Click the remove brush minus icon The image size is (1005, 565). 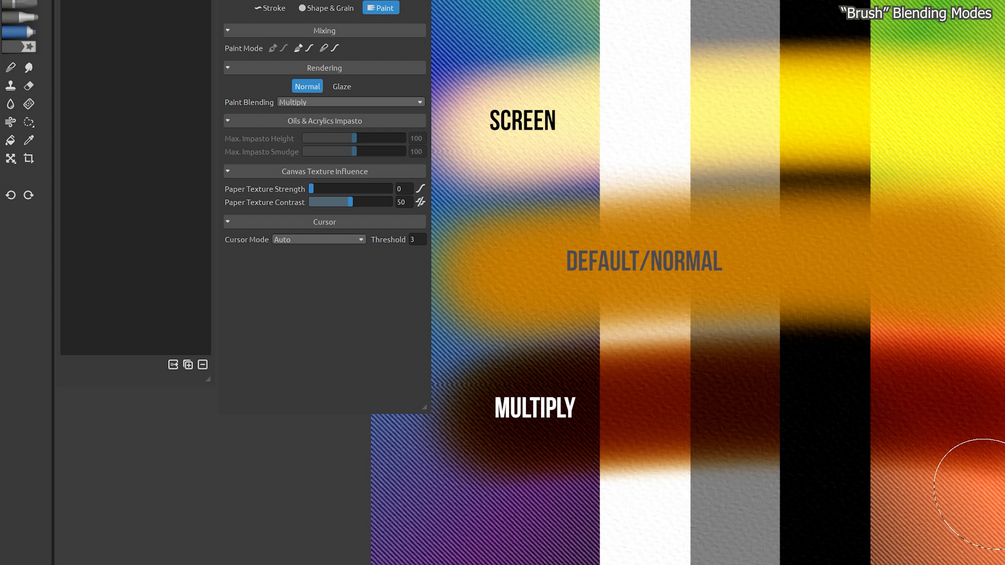(203, 364)
